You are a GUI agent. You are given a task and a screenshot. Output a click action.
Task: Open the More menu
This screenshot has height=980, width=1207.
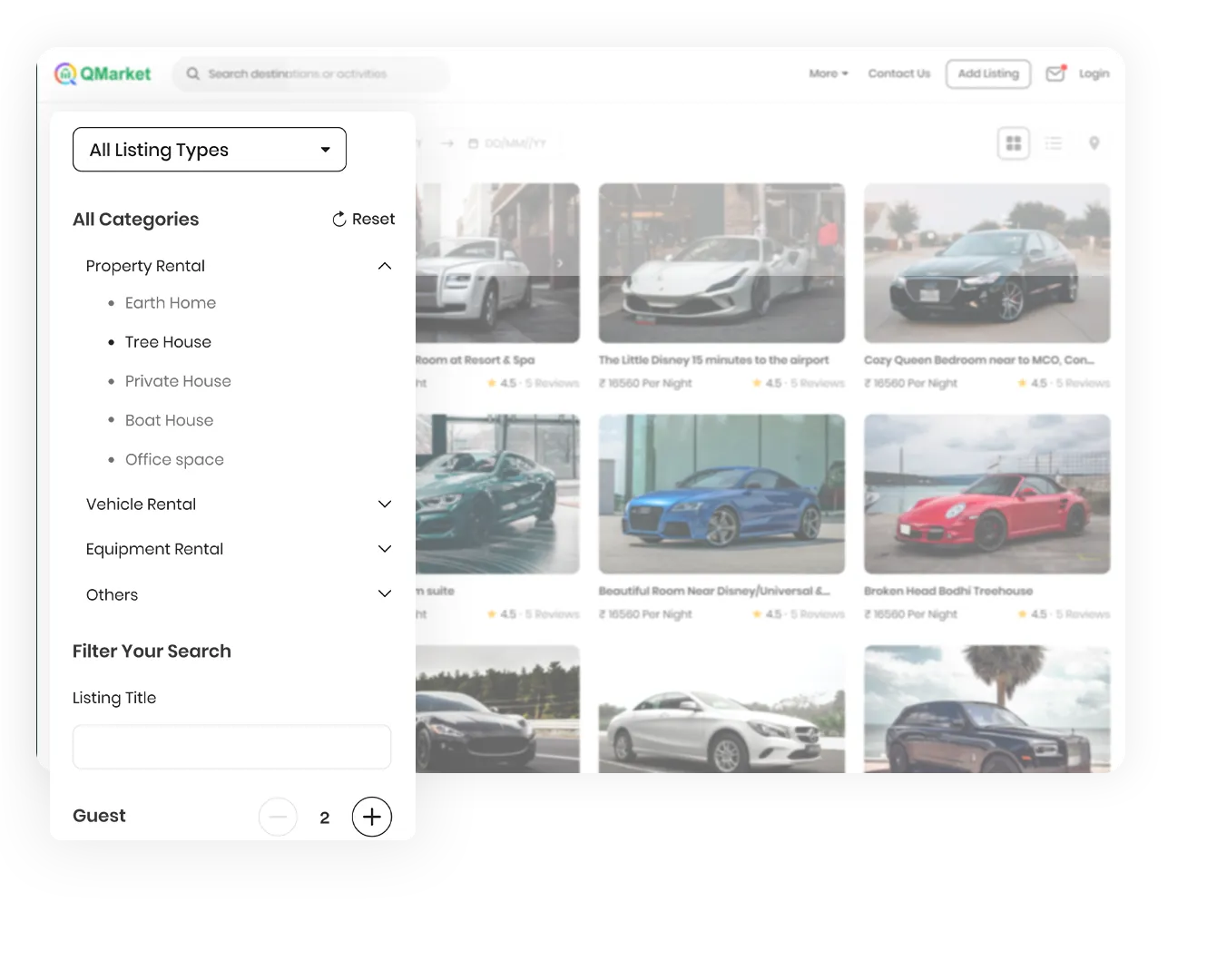(828, 73)
